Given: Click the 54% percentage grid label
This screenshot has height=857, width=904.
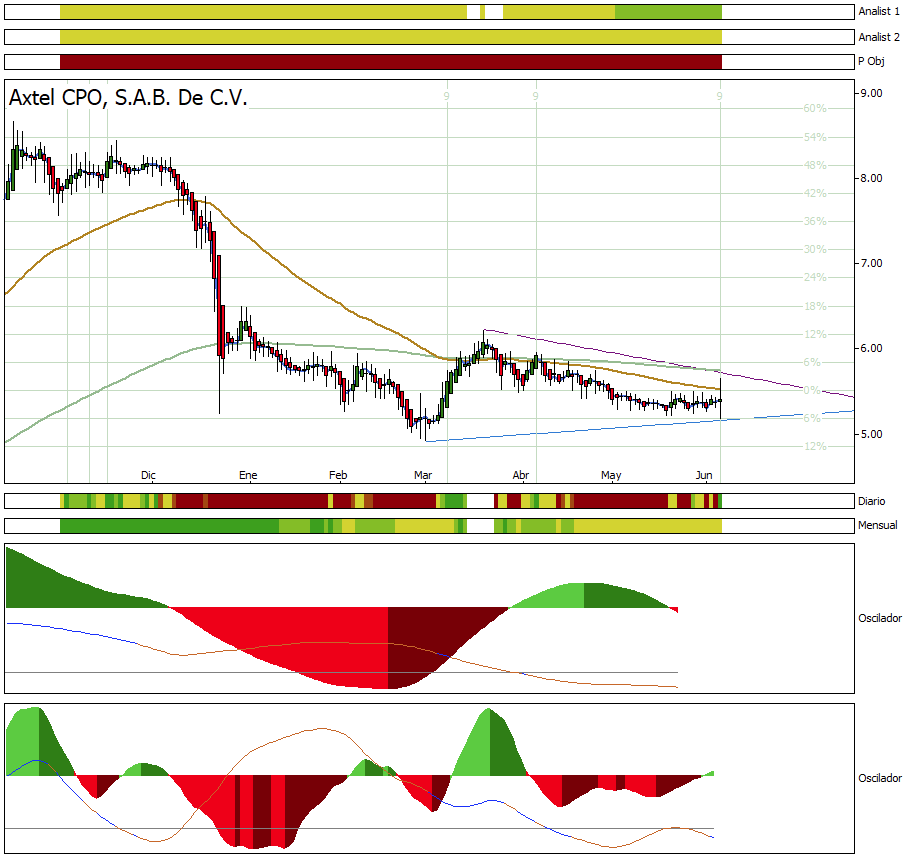Looking at the screenshot, I should pyautogui.click(x=815, y=137).
